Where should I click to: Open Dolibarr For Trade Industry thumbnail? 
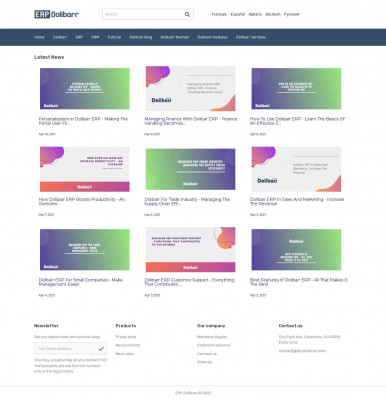point(190,169)
